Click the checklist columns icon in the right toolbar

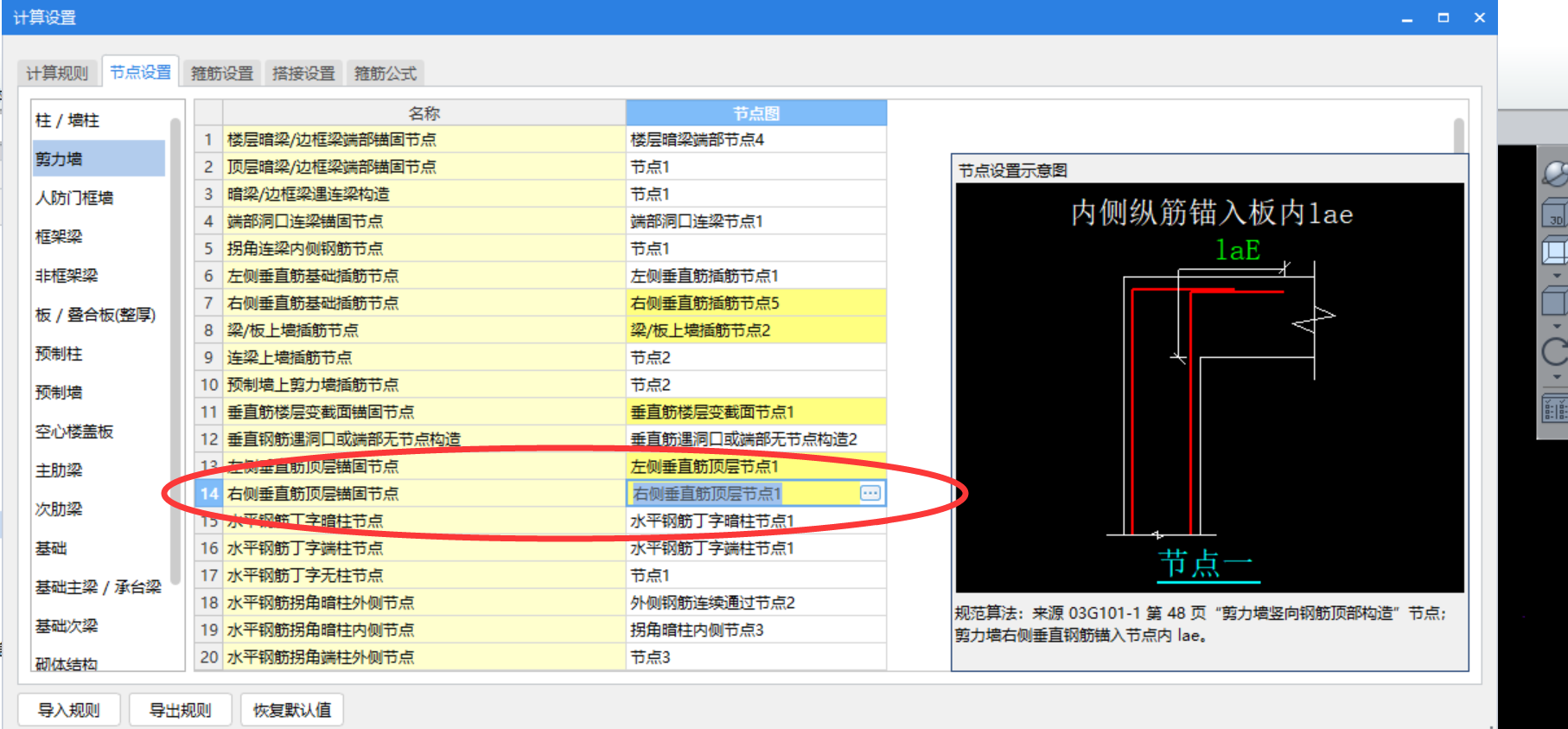point(1555,408)
